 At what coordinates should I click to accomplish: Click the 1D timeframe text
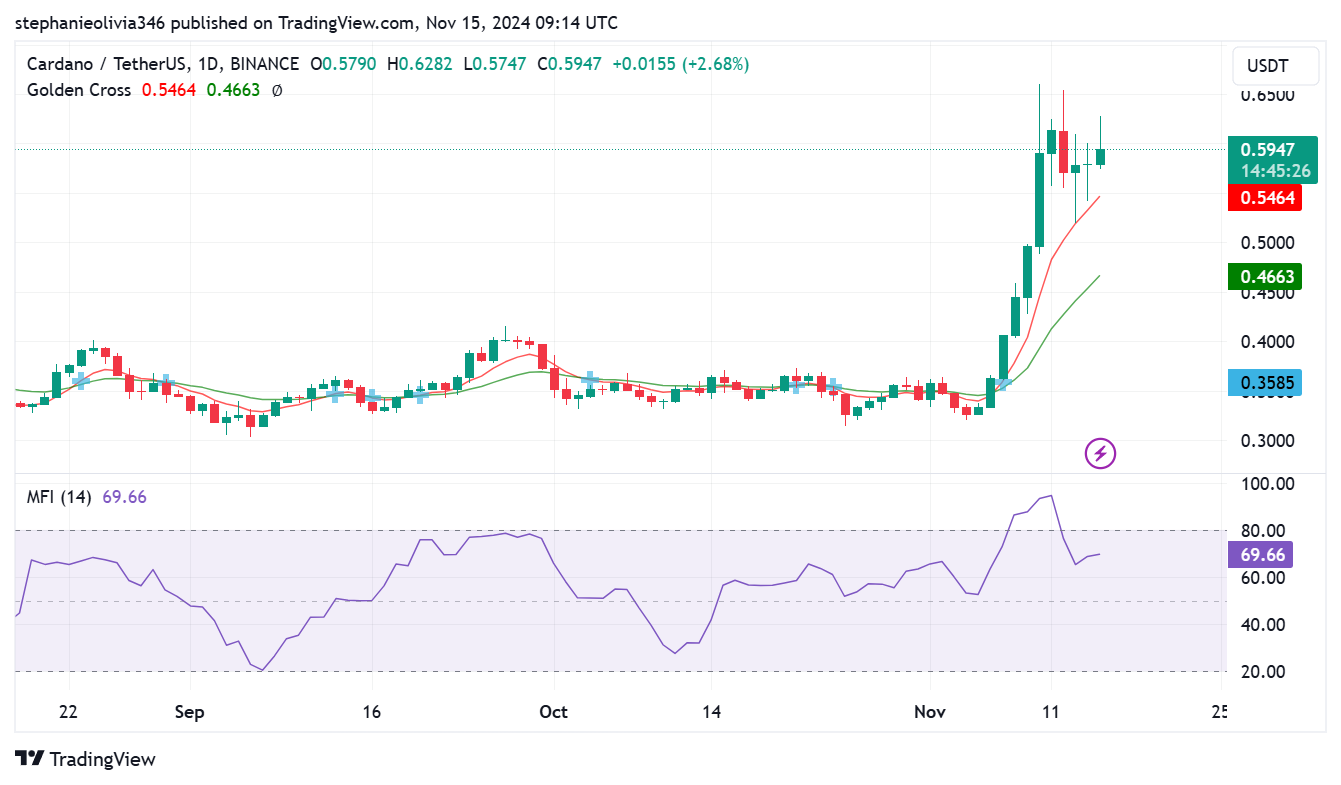209,64
